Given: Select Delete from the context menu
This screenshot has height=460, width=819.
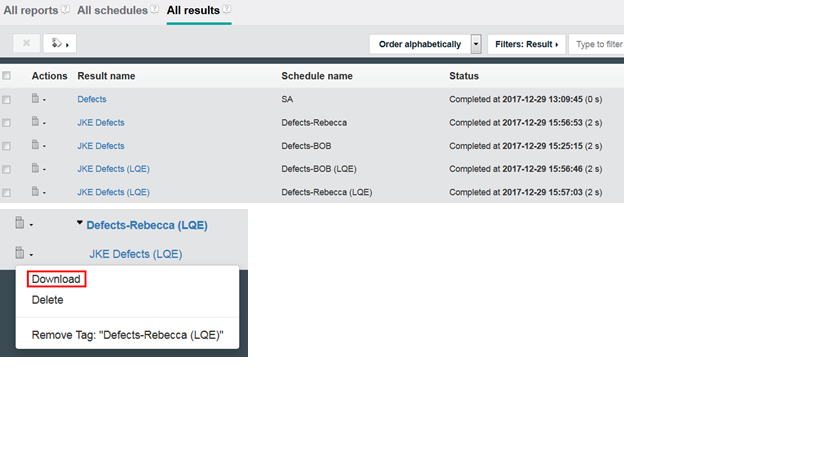Looking at the screenshot, I should 47,300.
